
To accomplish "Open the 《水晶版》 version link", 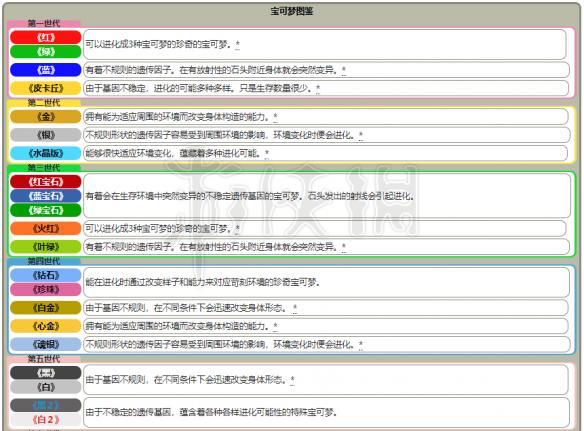I will (x=46, y=153).
